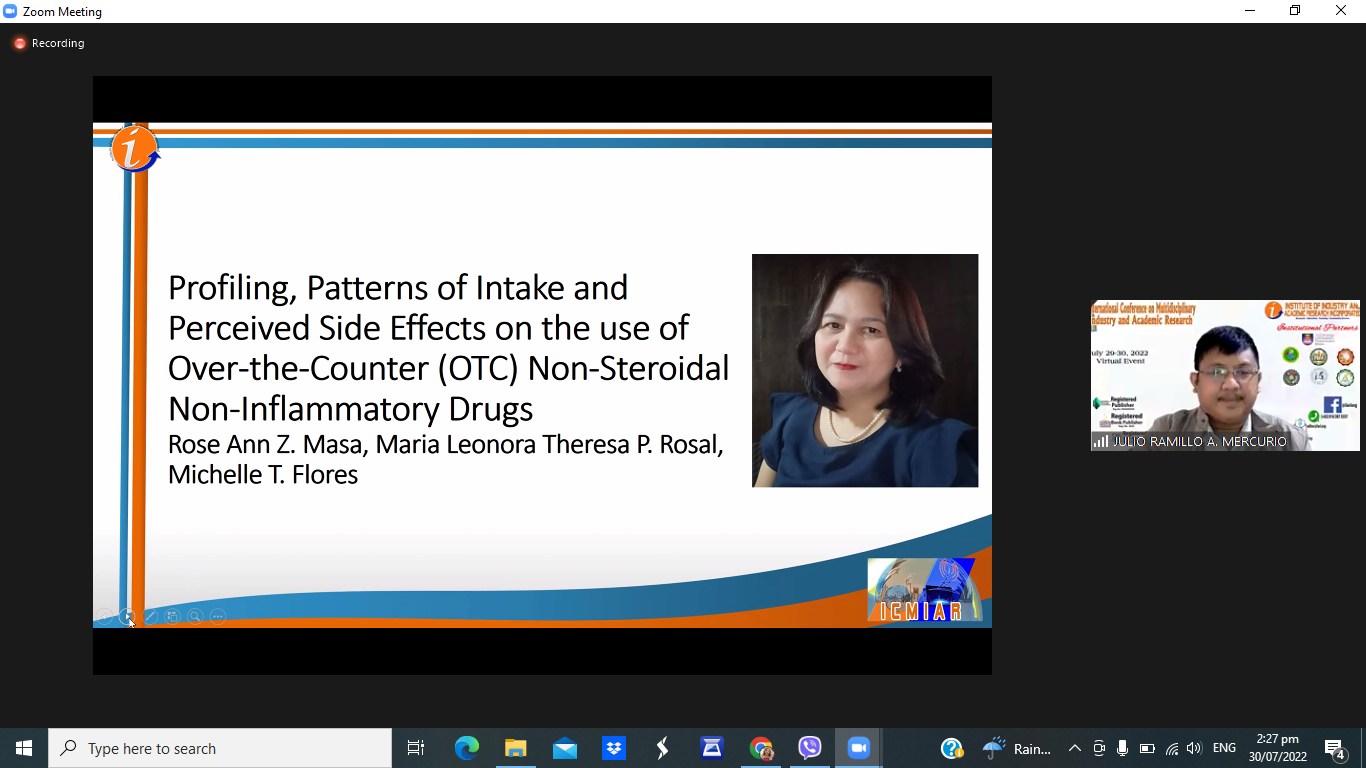
Task: Open slideshow more options ellipsis
Action: click(218, 617)
